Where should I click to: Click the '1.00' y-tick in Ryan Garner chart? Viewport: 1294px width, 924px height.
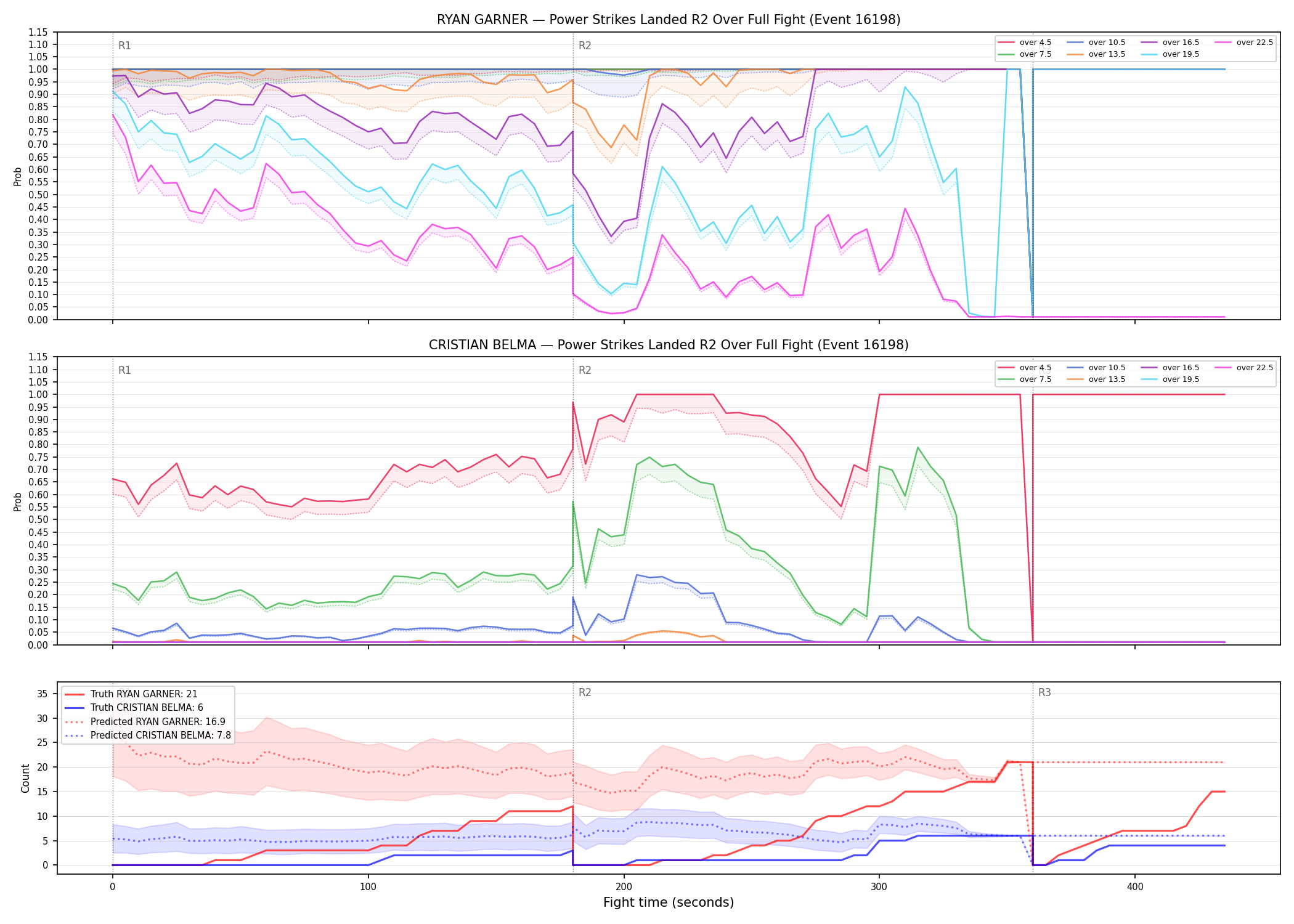coord(38,70)
